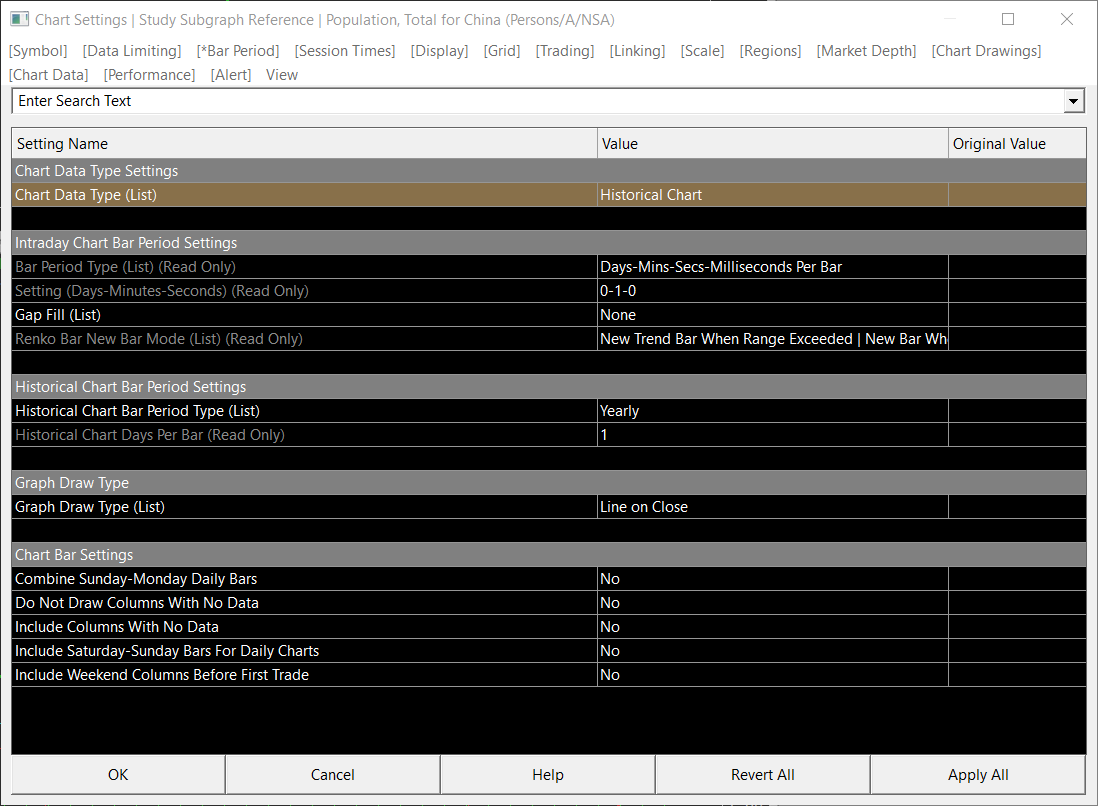Change Historical Chart Bar Period Type Yearly value
The height and width of the screenshot is (806, 1098).
click(772, 411)
